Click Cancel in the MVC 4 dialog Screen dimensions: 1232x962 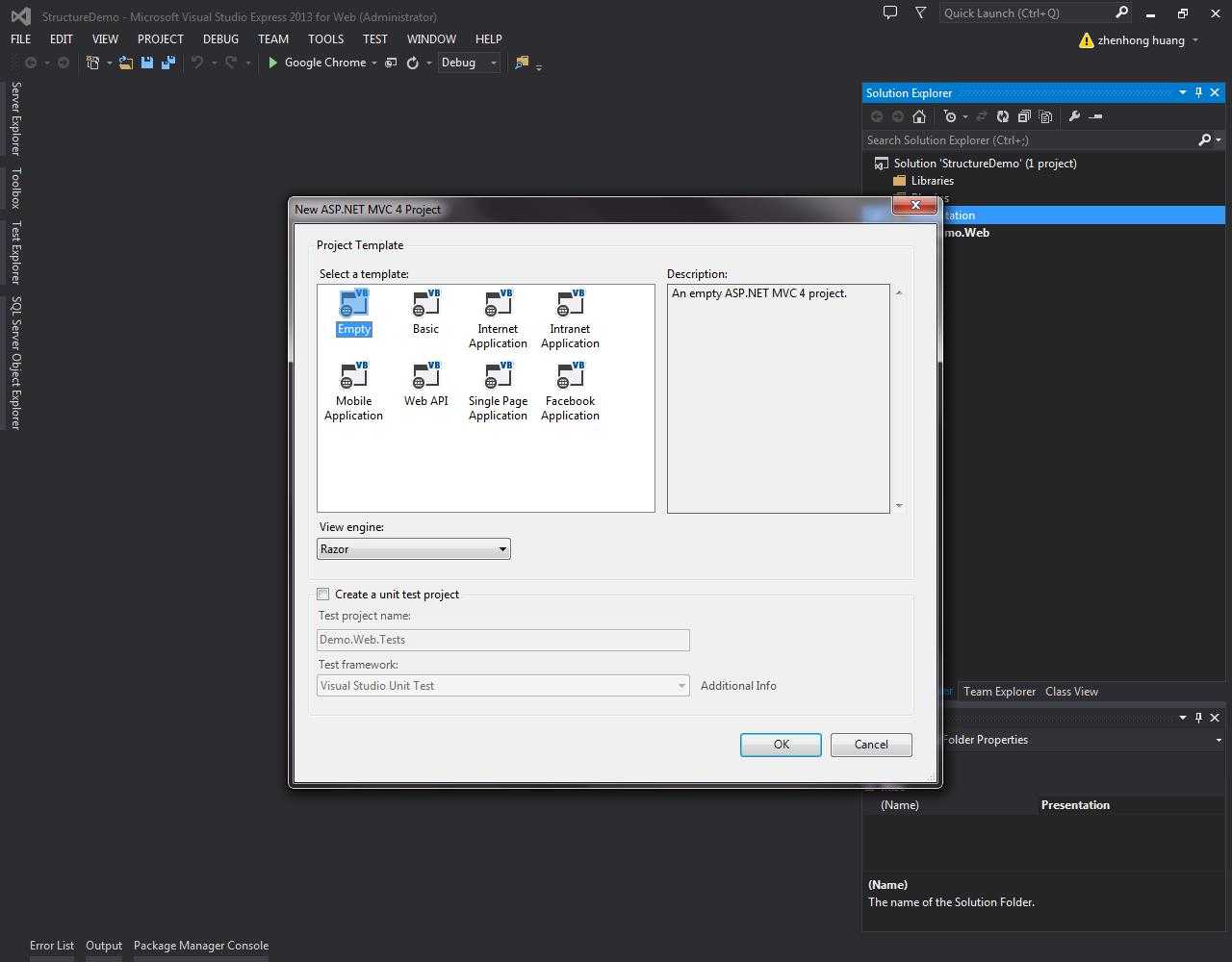coord(871,745)
